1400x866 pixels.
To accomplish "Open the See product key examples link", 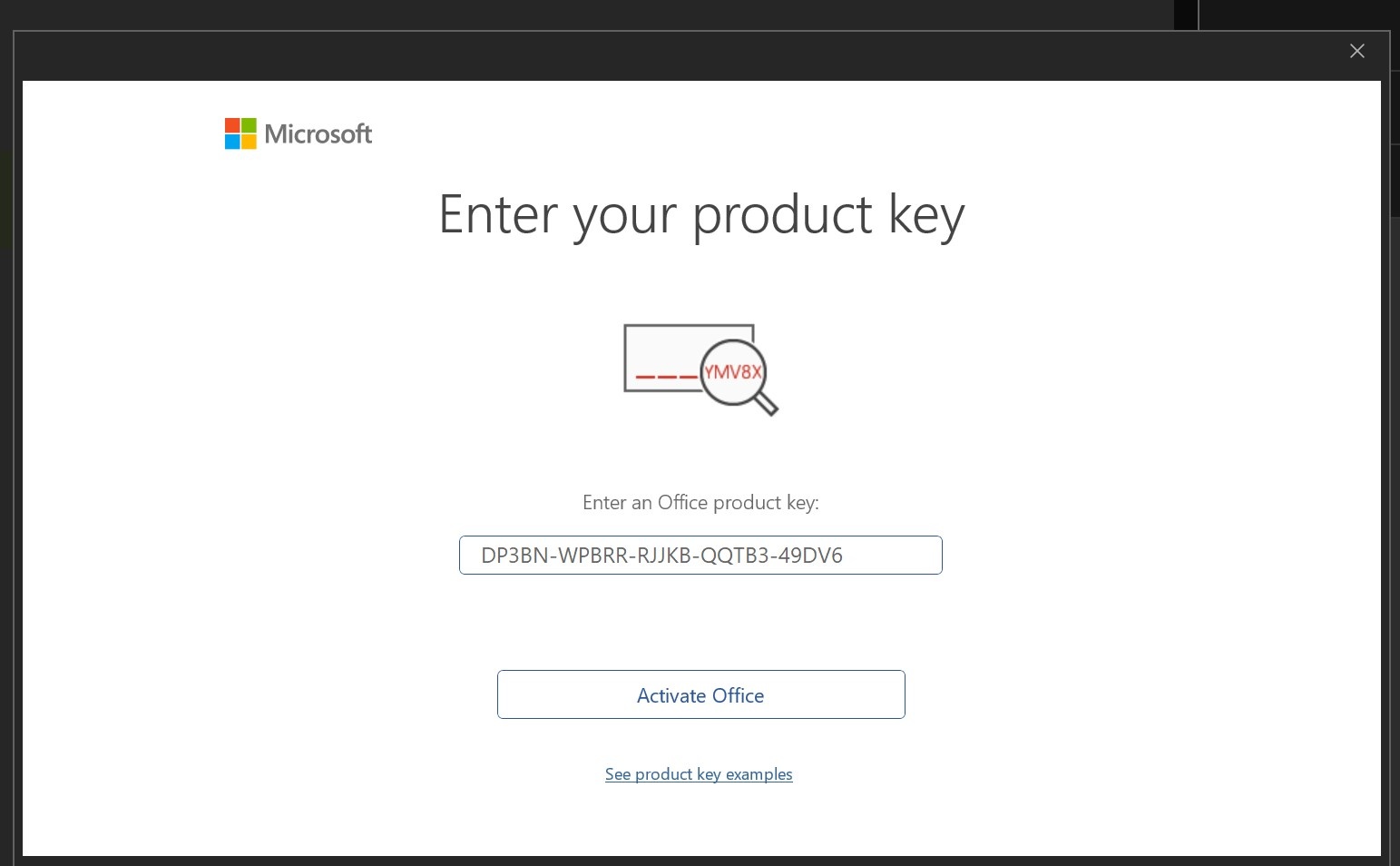I will coord(699,774).
